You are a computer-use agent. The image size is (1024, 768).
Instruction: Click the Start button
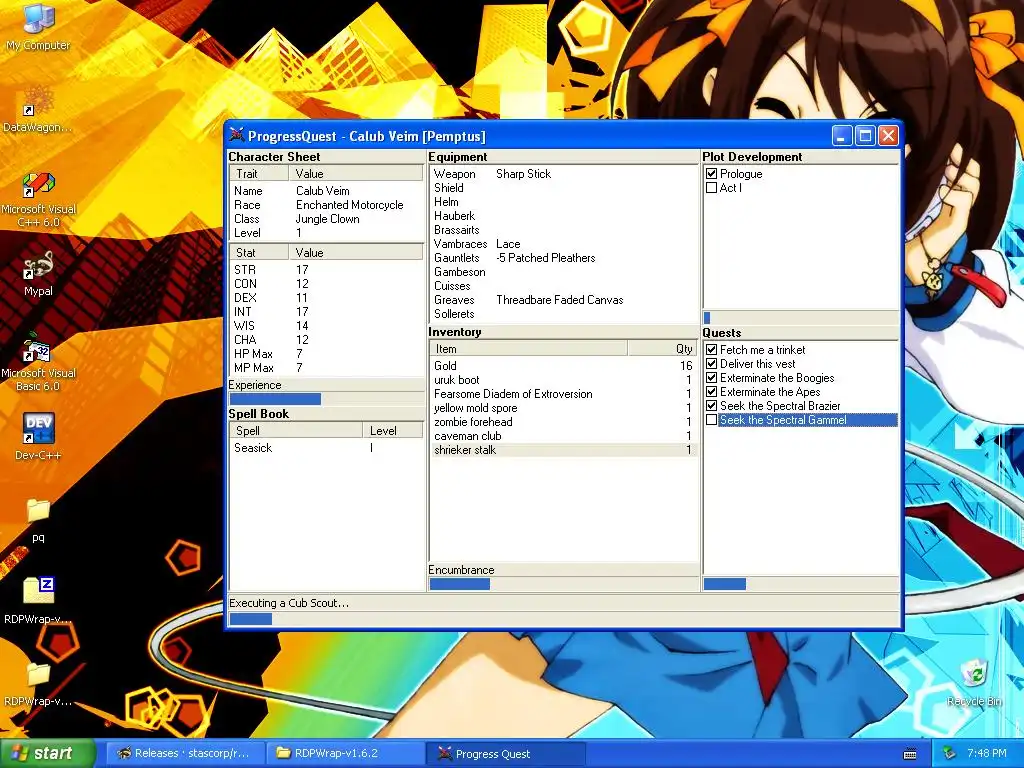click(47, 754)
